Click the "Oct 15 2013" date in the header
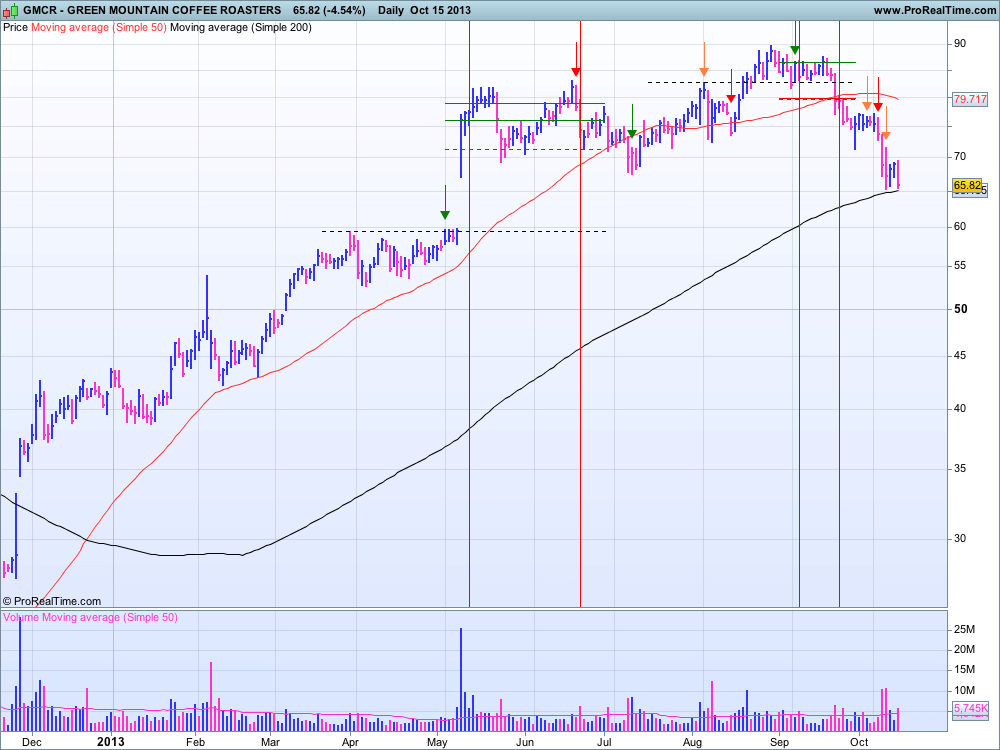1000x750 pixels. (x=441, y=10)
